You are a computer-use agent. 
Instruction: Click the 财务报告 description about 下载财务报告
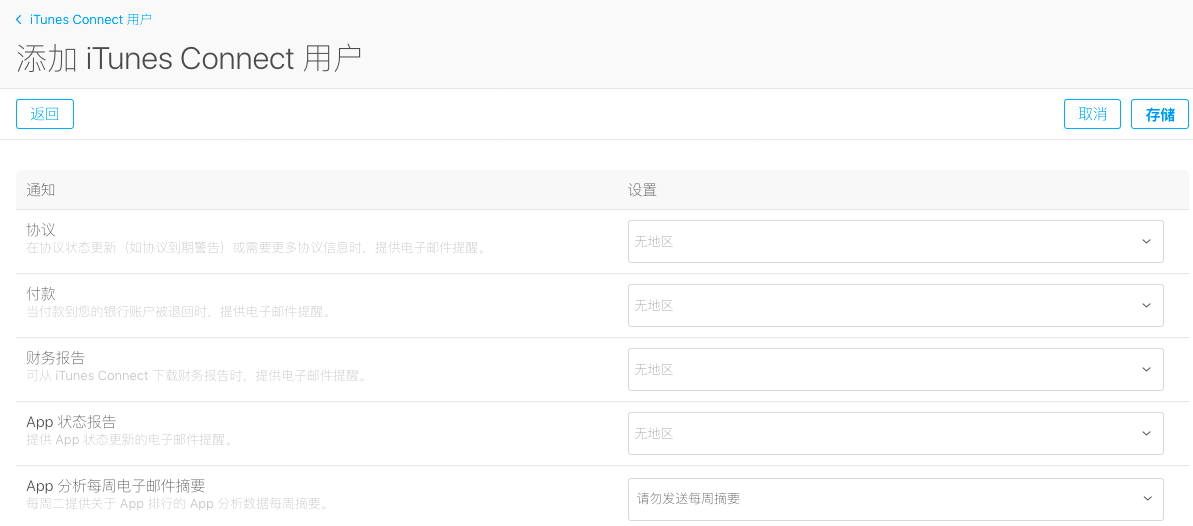pyautogui.click(x=196, y=376)
